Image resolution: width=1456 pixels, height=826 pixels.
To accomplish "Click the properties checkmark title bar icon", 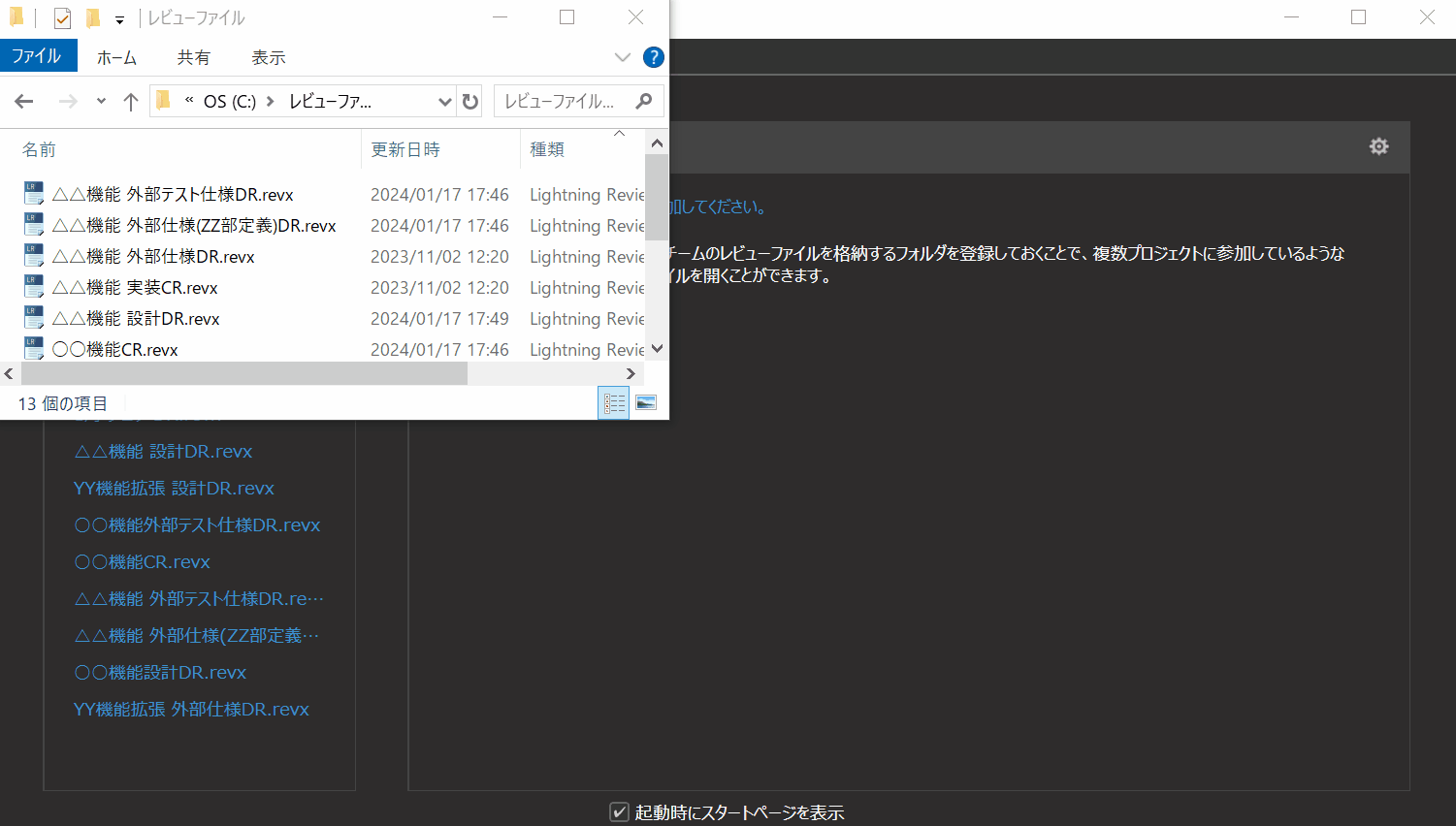I will coord(62,18).
